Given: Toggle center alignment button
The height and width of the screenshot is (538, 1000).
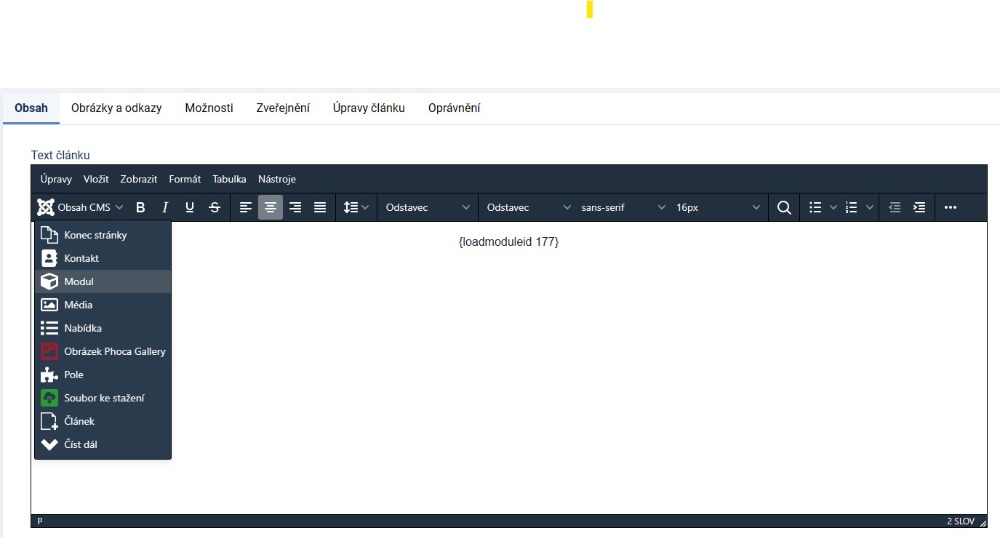Looking at the screenshot, I should 270,208.
